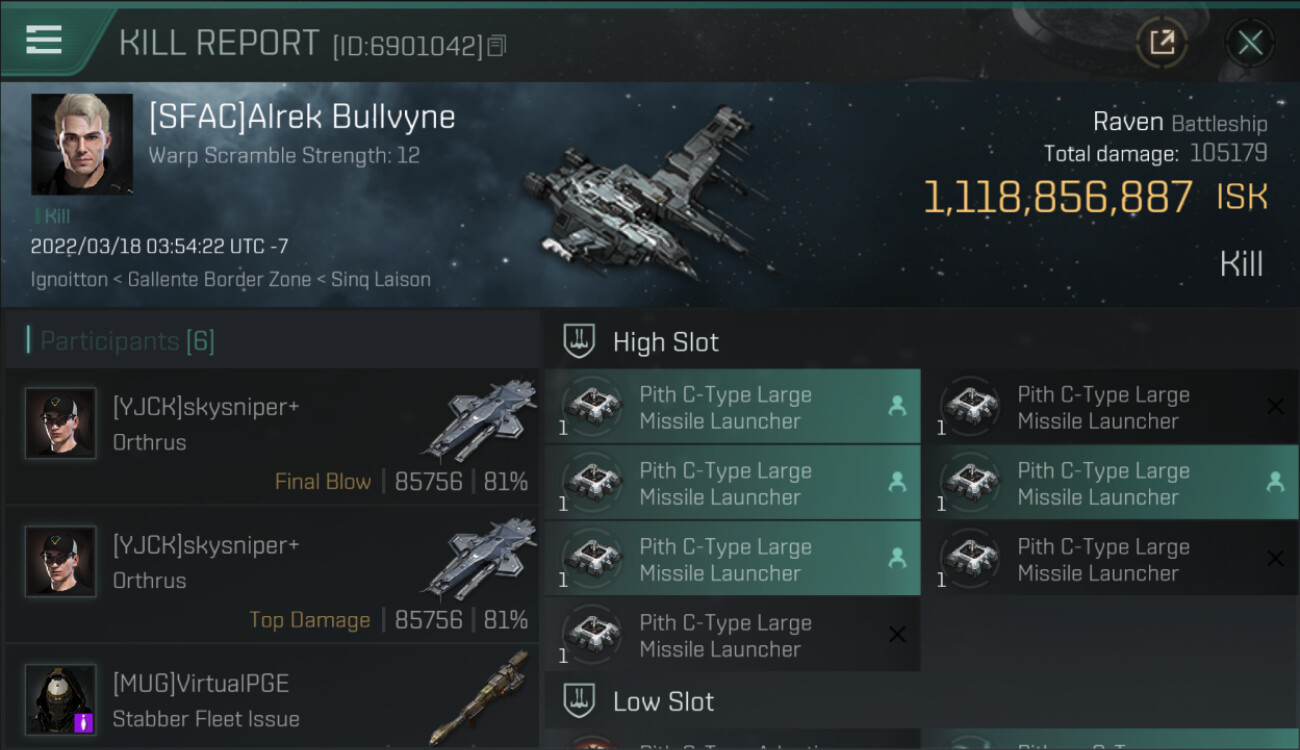Click the High Slot shield icon
Viewport: 1300px width, 750px height.
580,342
